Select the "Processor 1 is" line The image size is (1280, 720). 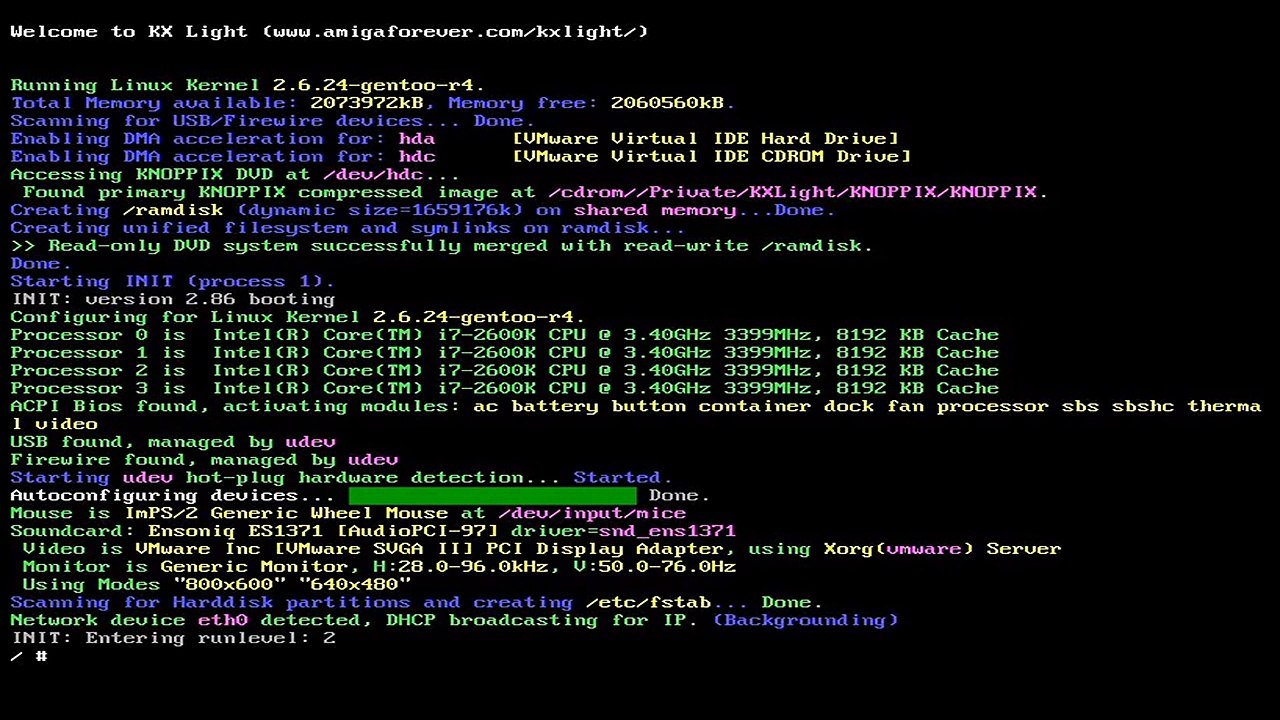tap(505, 353)
